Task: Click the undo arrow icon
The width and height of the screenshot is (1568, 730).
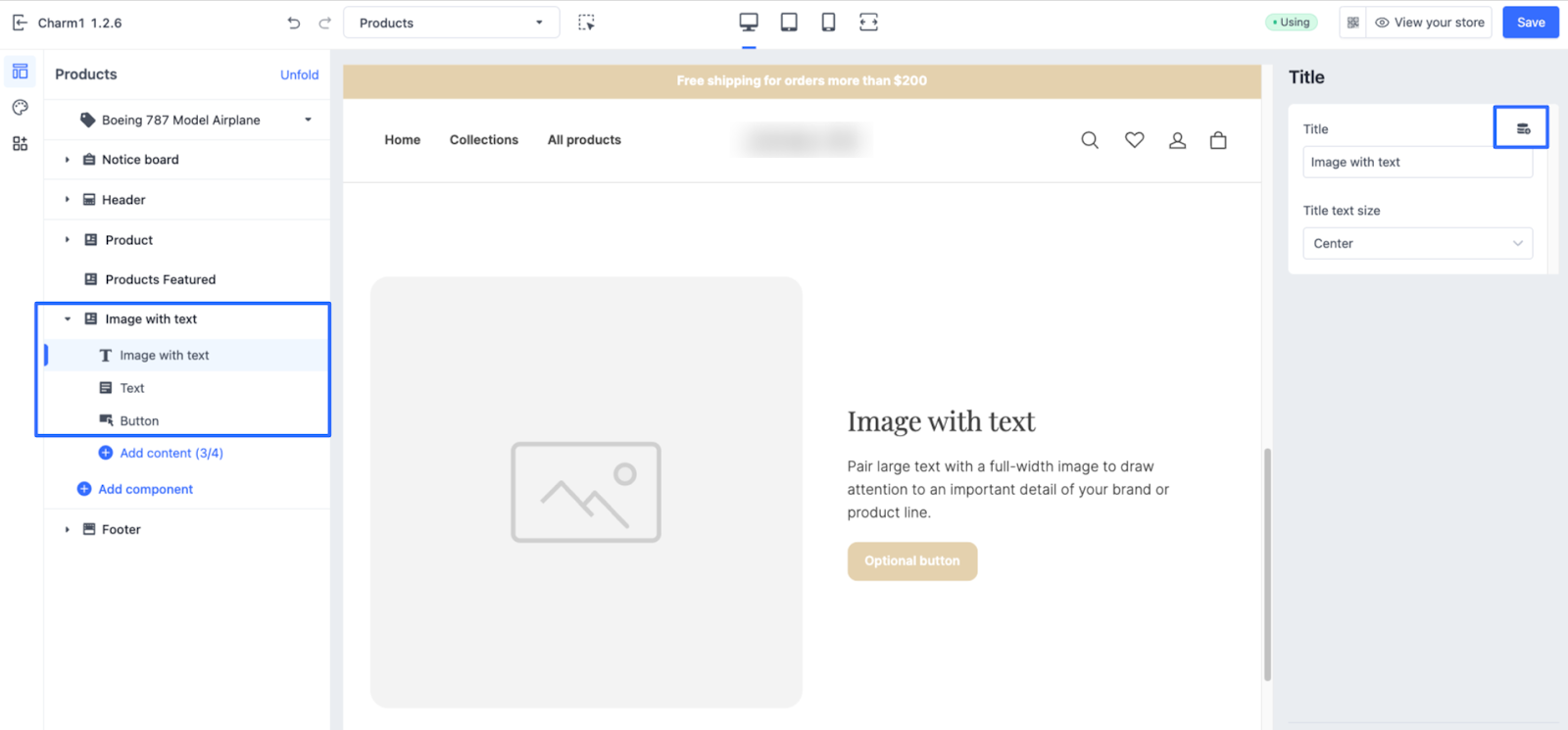Action: pos(293,23)
